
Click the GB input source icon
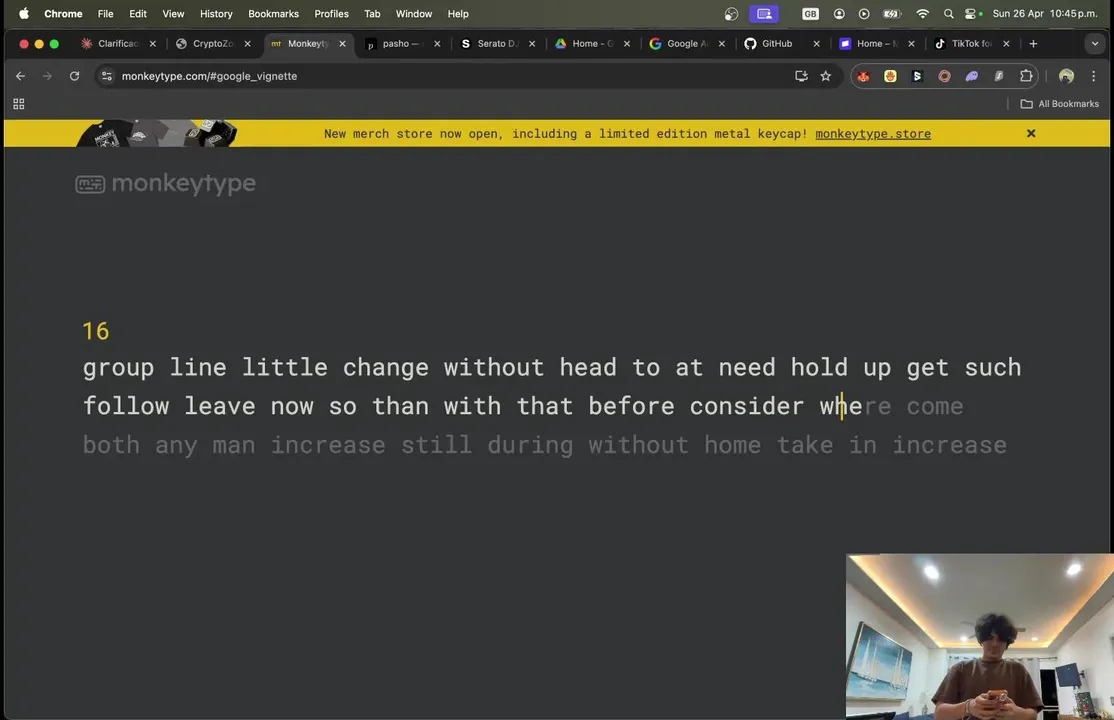811,14
